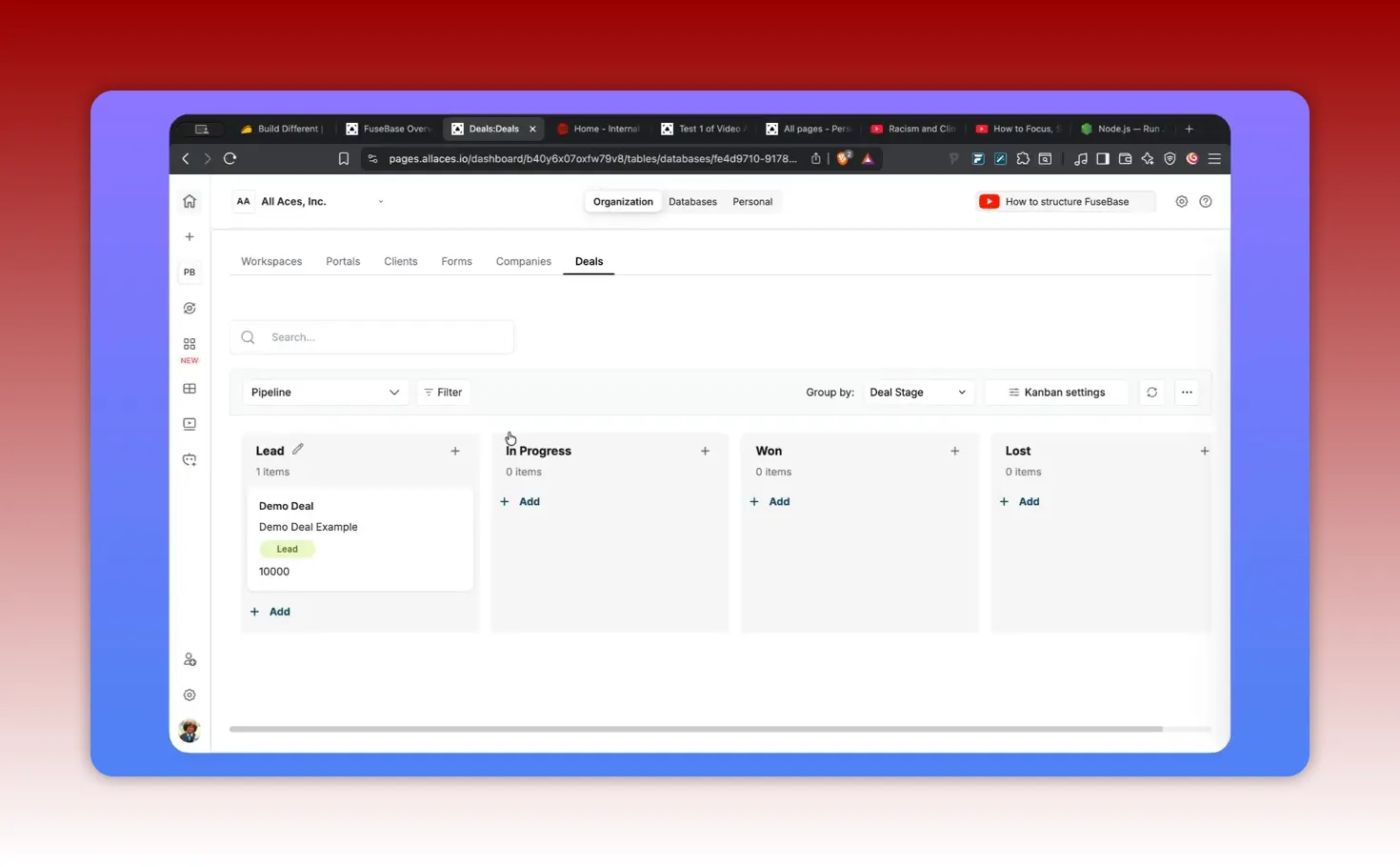The width and height of the screenshot is (1400, 867).
Task: Open the table view icon in the sidebar
Action: click(x=189, y=388)
